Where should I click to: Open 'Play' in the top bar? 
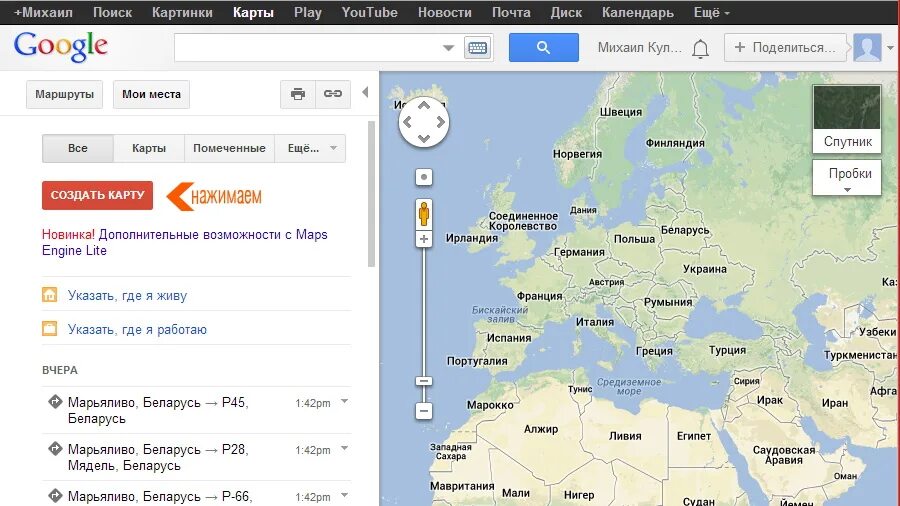point(308,12)
